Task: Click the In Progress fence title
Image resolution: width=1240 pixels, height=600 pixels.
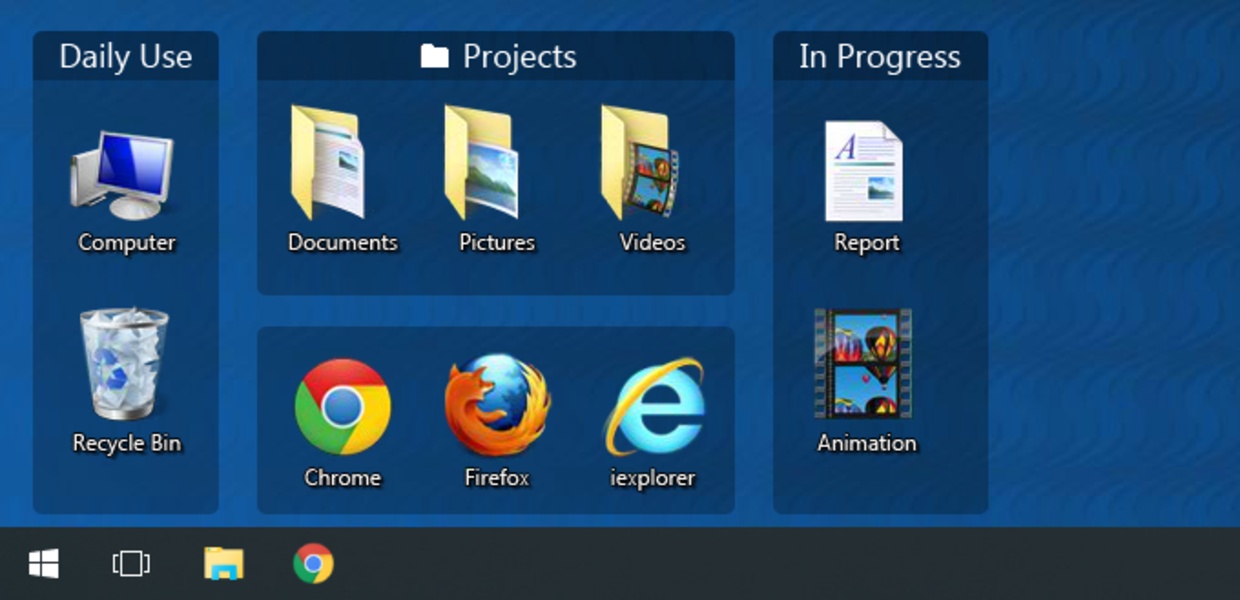Action: coord(880,56)
